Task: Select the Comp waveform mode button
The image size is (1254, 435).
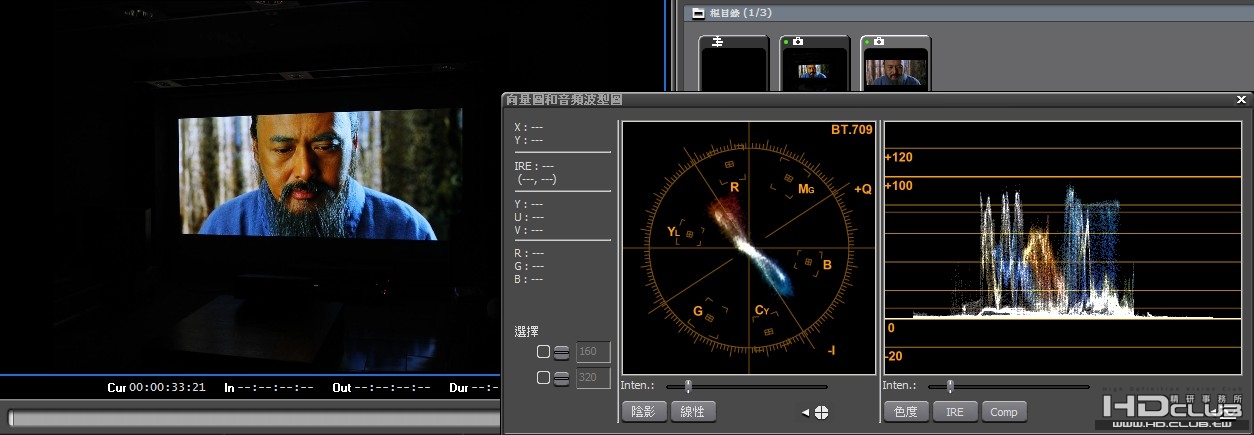Action: click(x=1004, y=411)
